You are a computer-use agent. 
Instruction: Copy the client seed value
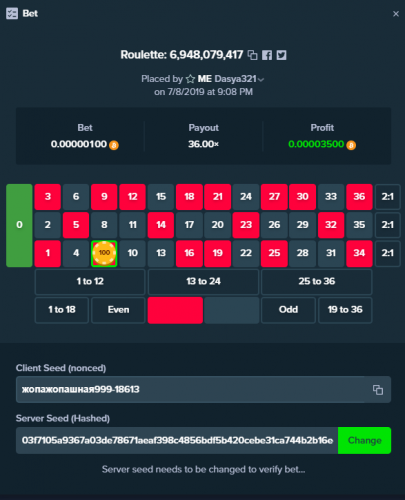coord(378,390)
